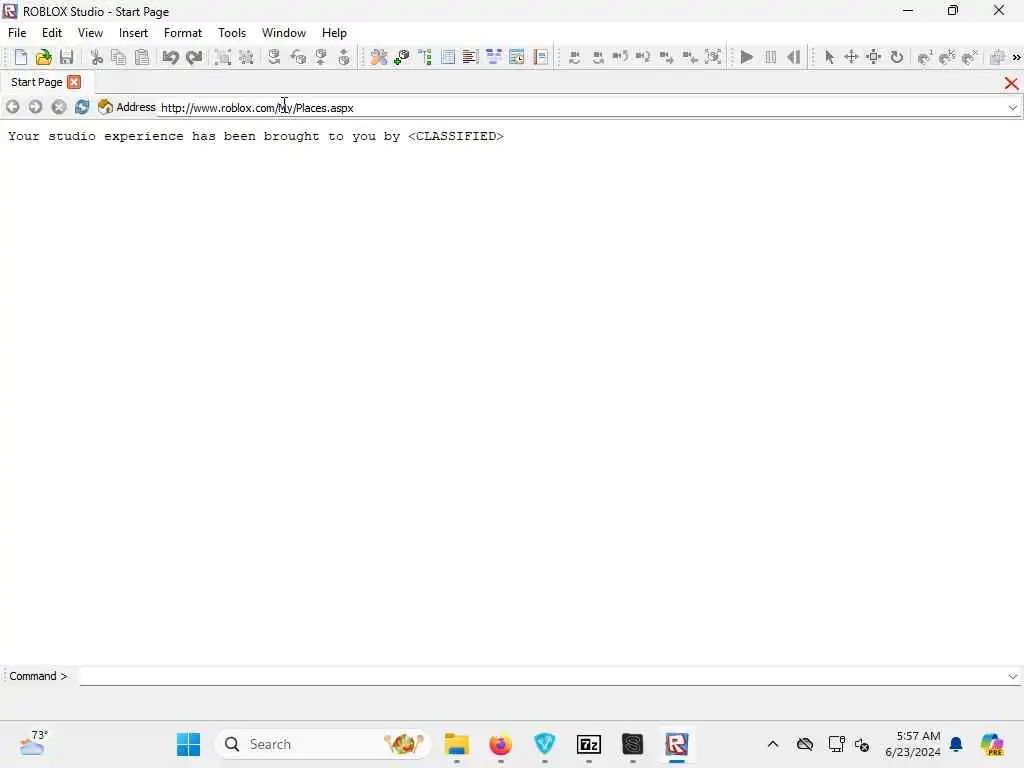Viewport: 1024px width, 768px height.
Task: Open the Format menu
Action: coord(183,33)
